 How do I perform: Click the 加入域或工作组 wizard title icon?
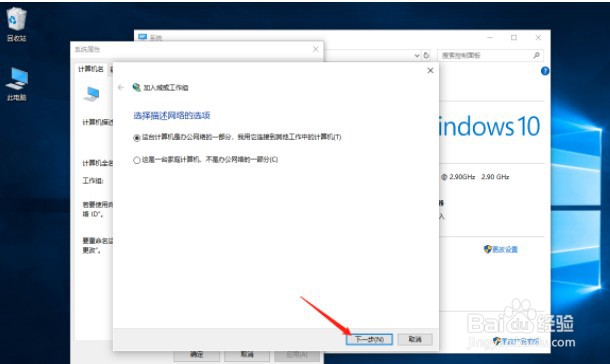pyautogui.click(x=136, y=87)
